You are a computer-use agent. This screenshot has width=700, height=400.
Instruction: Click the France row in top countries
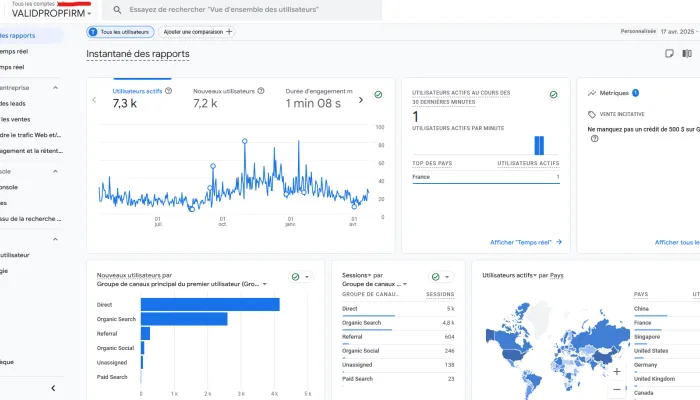(486, 177)
